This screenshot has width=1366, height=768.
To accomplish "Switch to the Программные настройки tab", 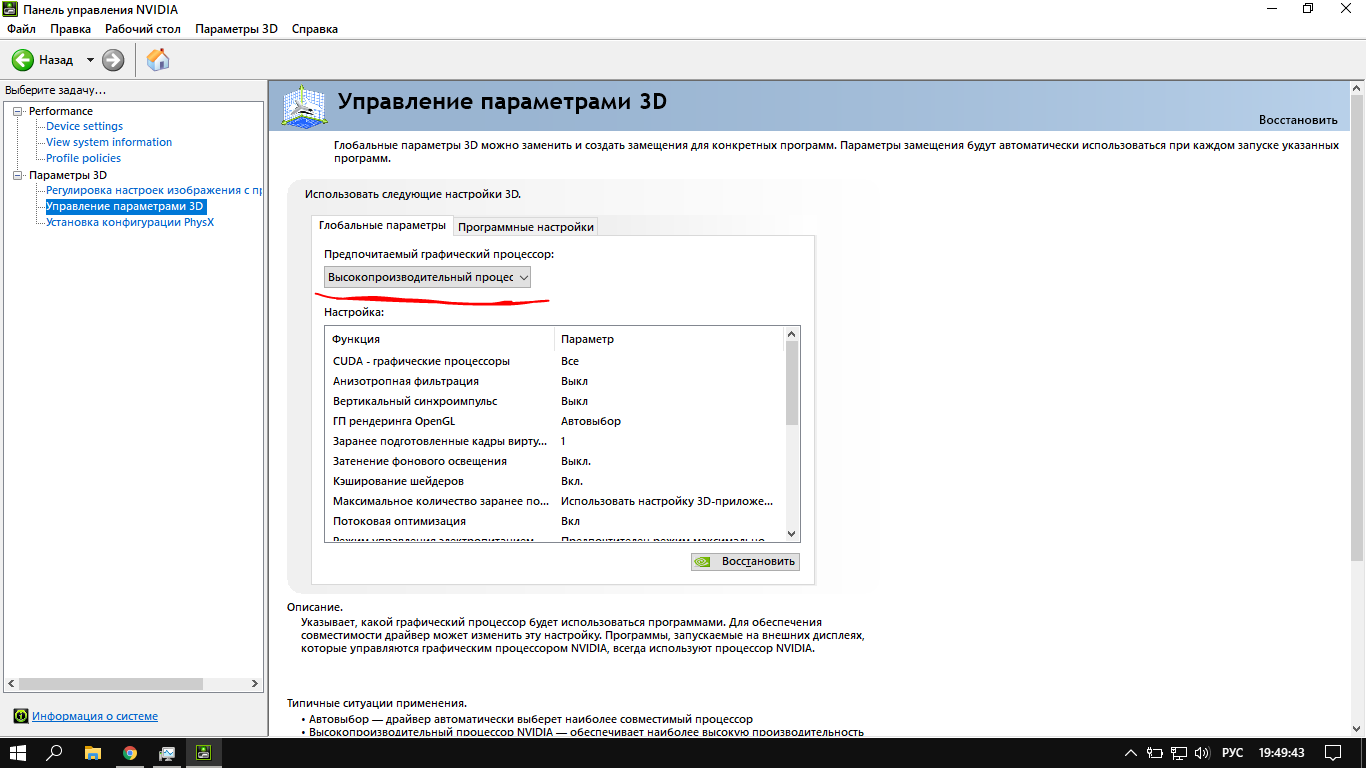I will pyautogui.click(x=526, y=227).
